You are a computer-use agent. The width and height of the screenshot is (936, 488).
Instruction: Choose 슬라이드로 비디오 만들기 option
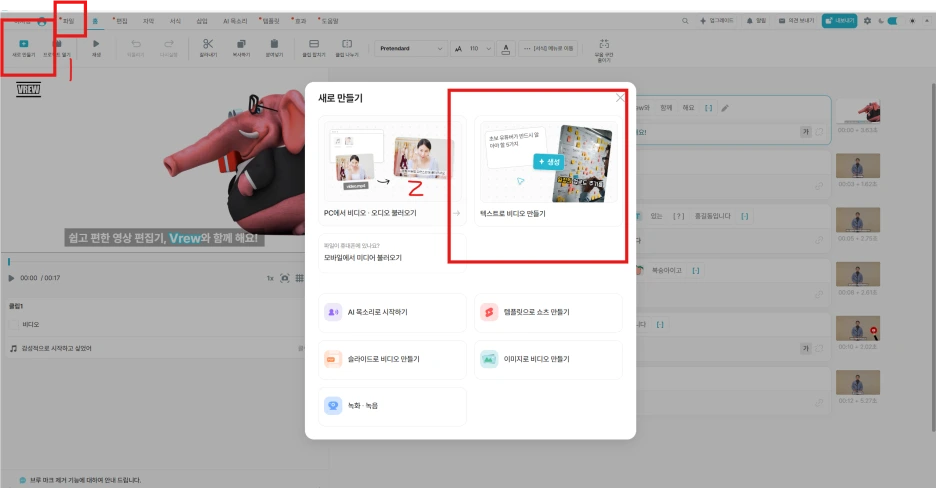click(392, 359)
